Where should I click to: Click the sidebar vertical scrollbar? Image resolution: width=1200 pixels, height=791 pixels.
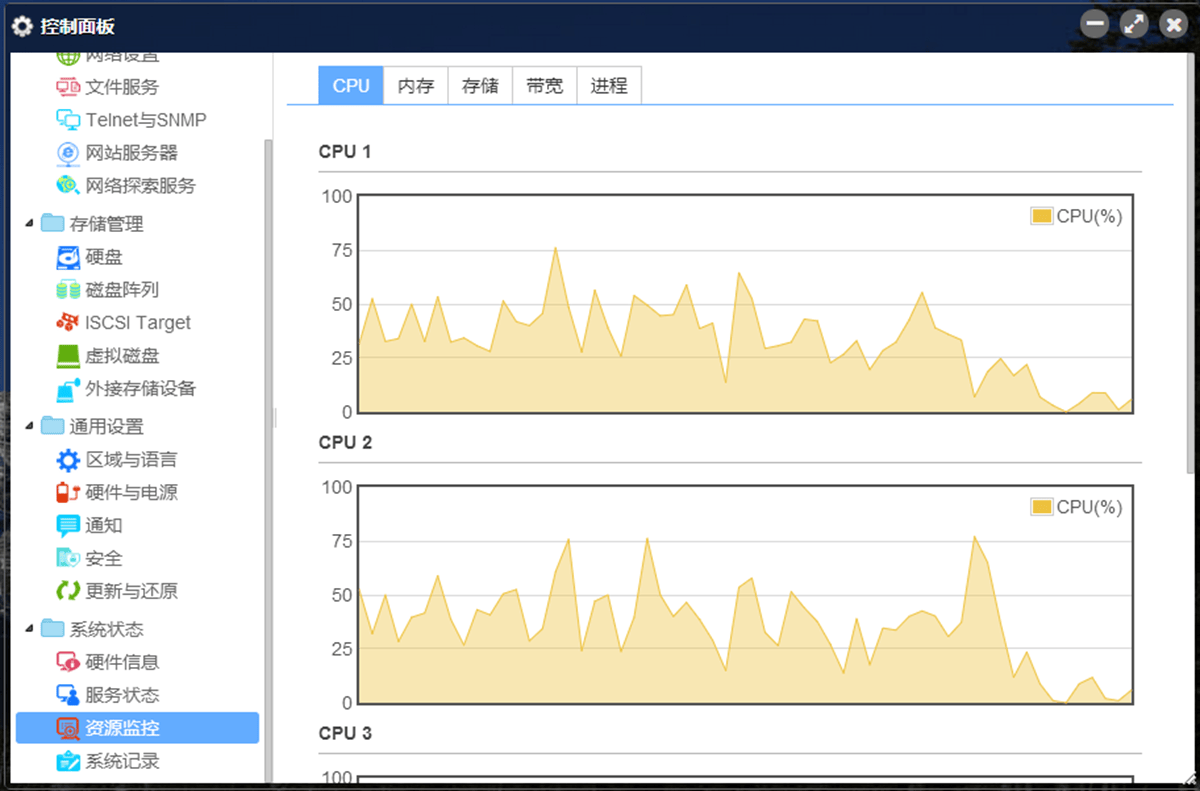pos(268,460)
